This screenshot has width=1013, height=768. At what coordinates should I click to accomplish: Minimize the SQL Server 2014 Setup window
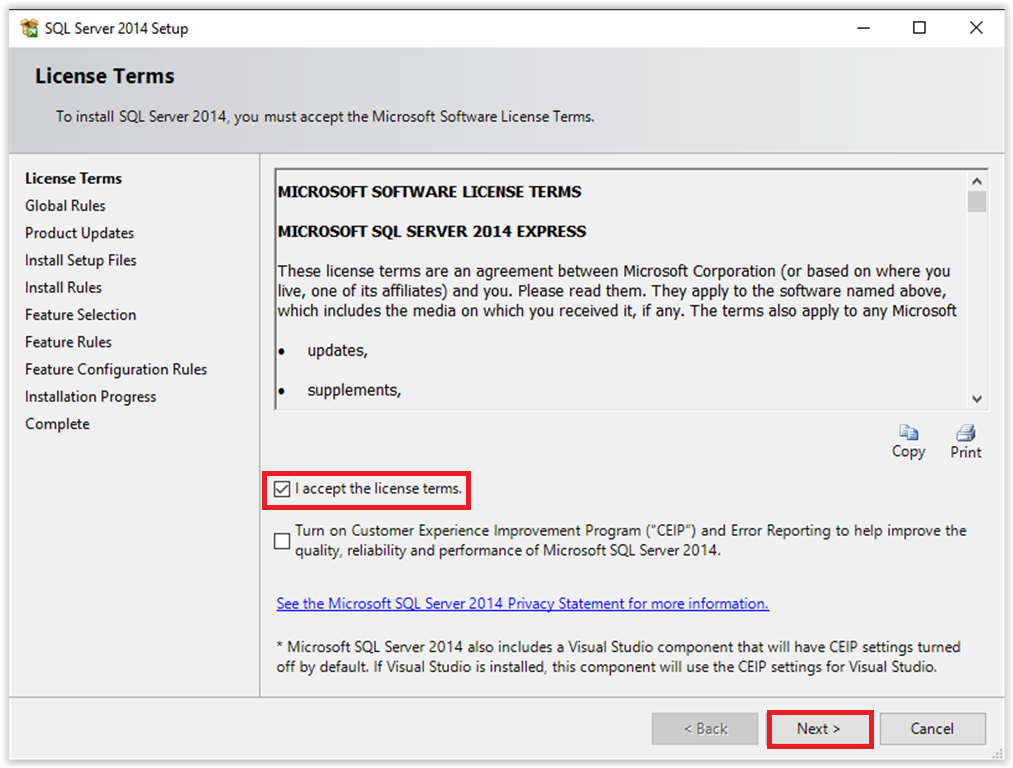click(864, 28)
